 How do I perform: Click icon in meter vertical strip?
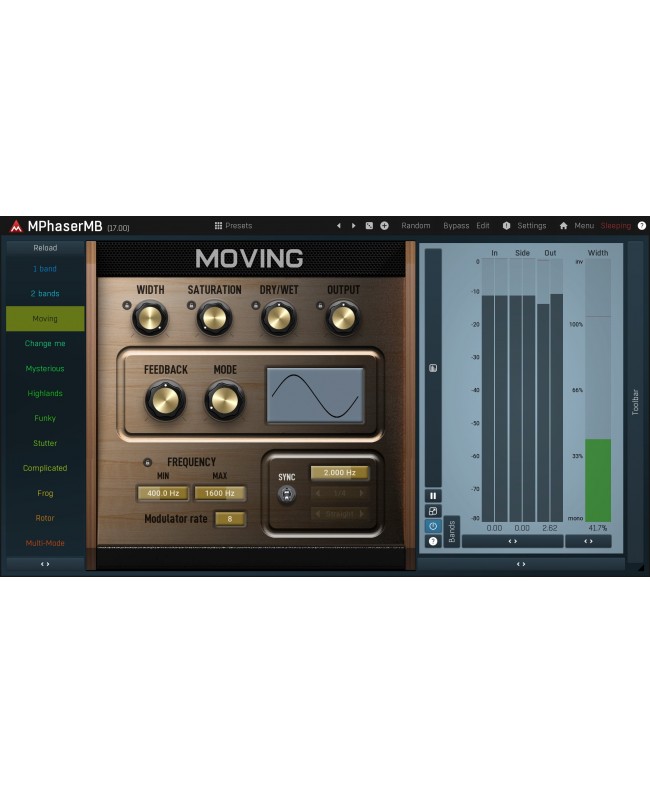tap(433, 368)
